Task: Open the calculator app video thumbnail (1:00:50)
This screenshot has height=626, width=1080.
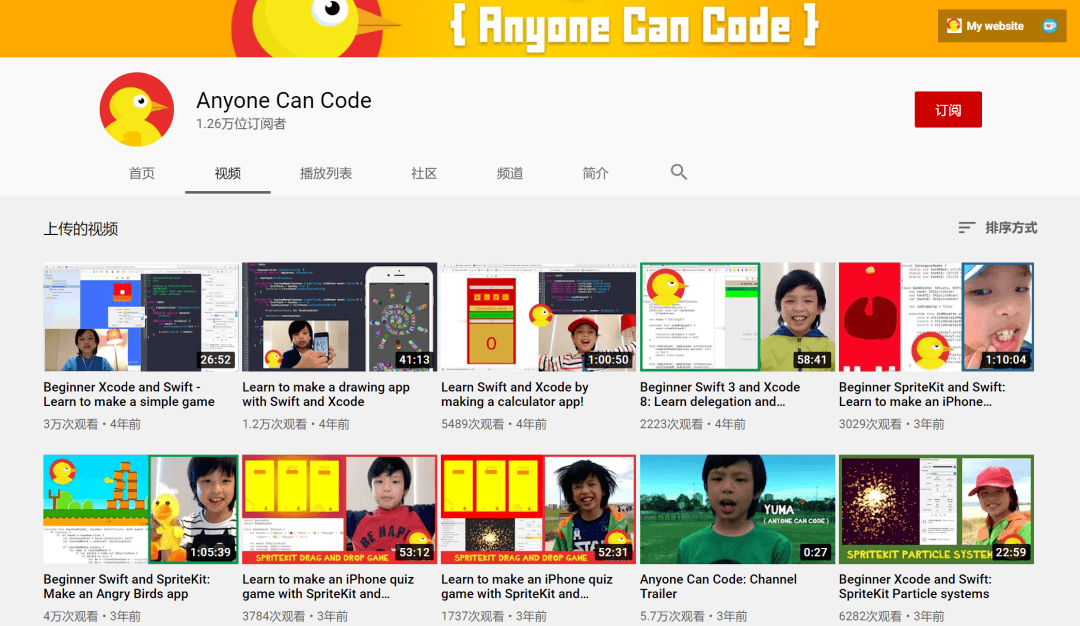Action: click(539, 317)
